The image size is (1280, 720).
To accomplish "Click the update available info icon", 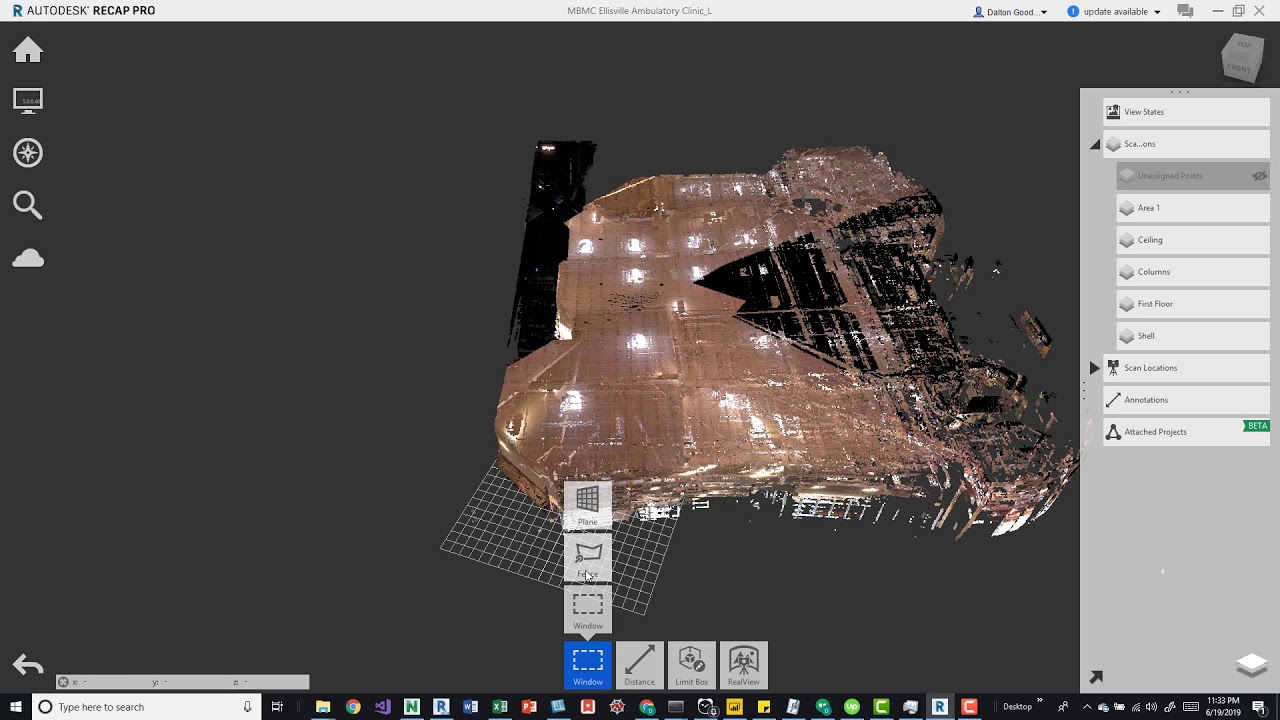I will click(1073, 11).
